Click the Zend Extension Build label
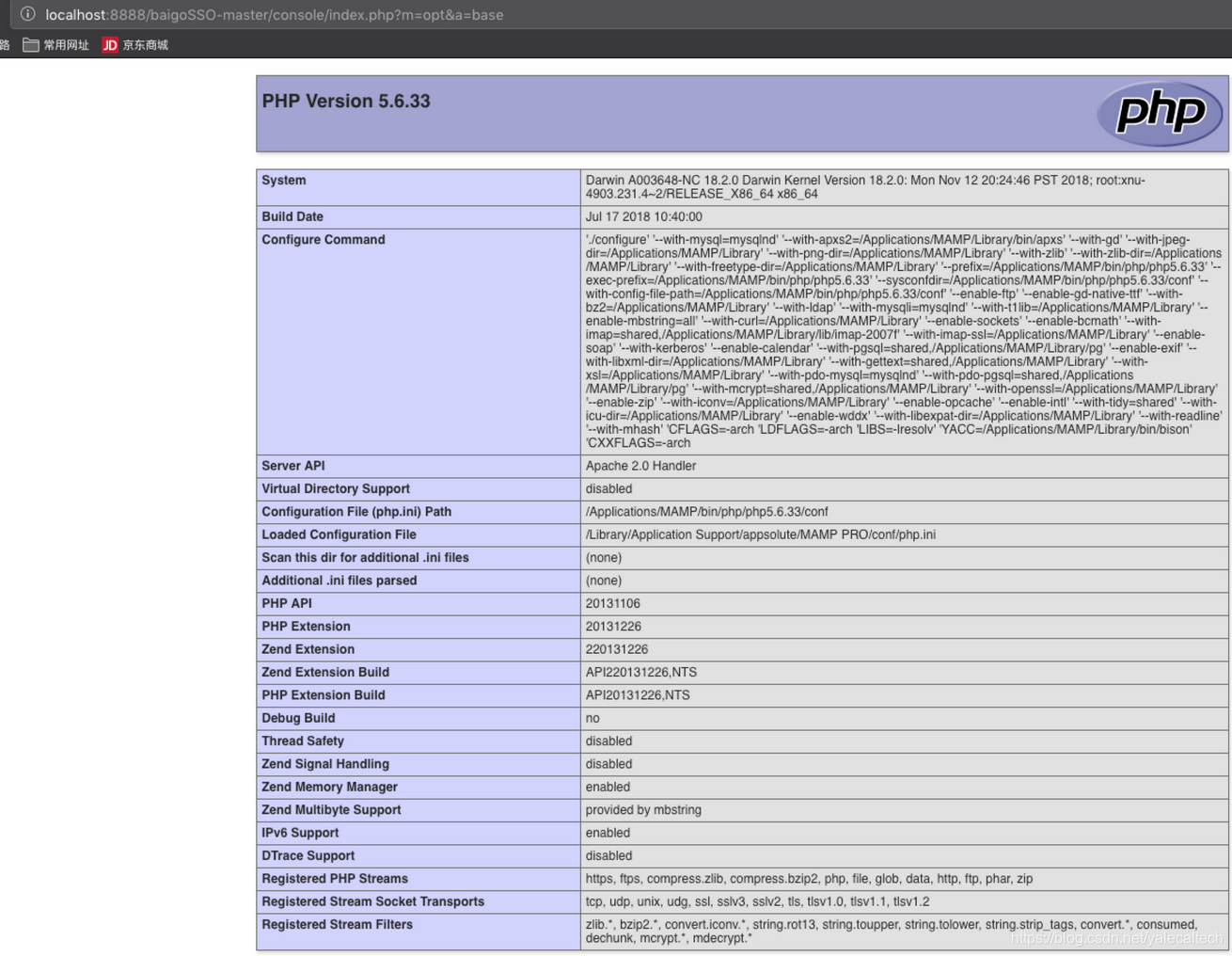This screenshot has width=1232, height=956. coord(325,672)
